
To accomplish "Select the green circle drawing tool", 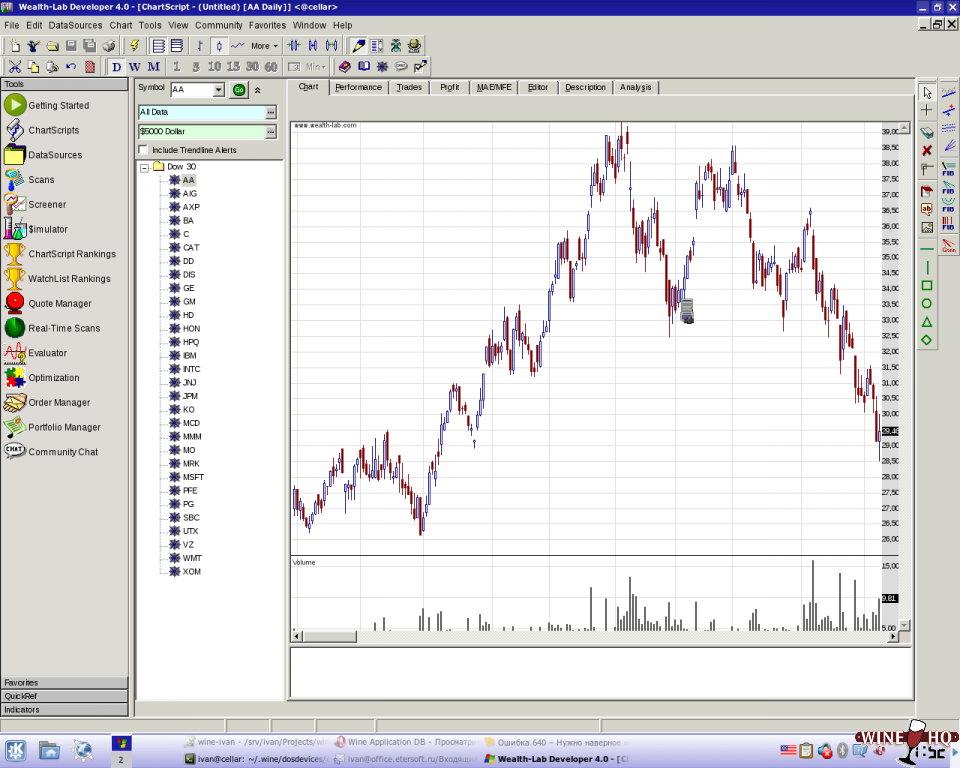I will (927, 304).
